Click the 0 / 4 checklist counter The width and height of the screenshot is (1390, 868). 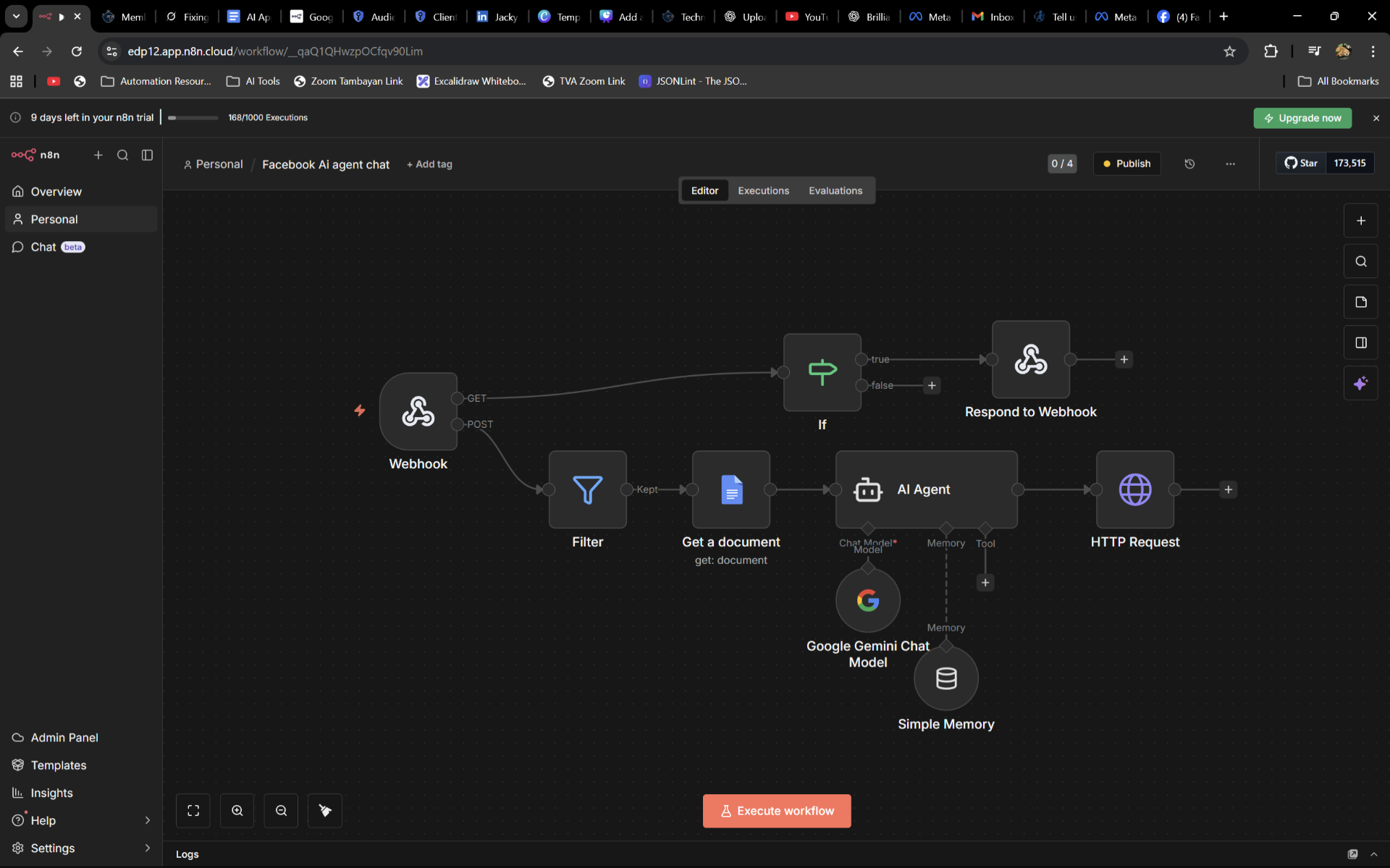pos(1062,164)
